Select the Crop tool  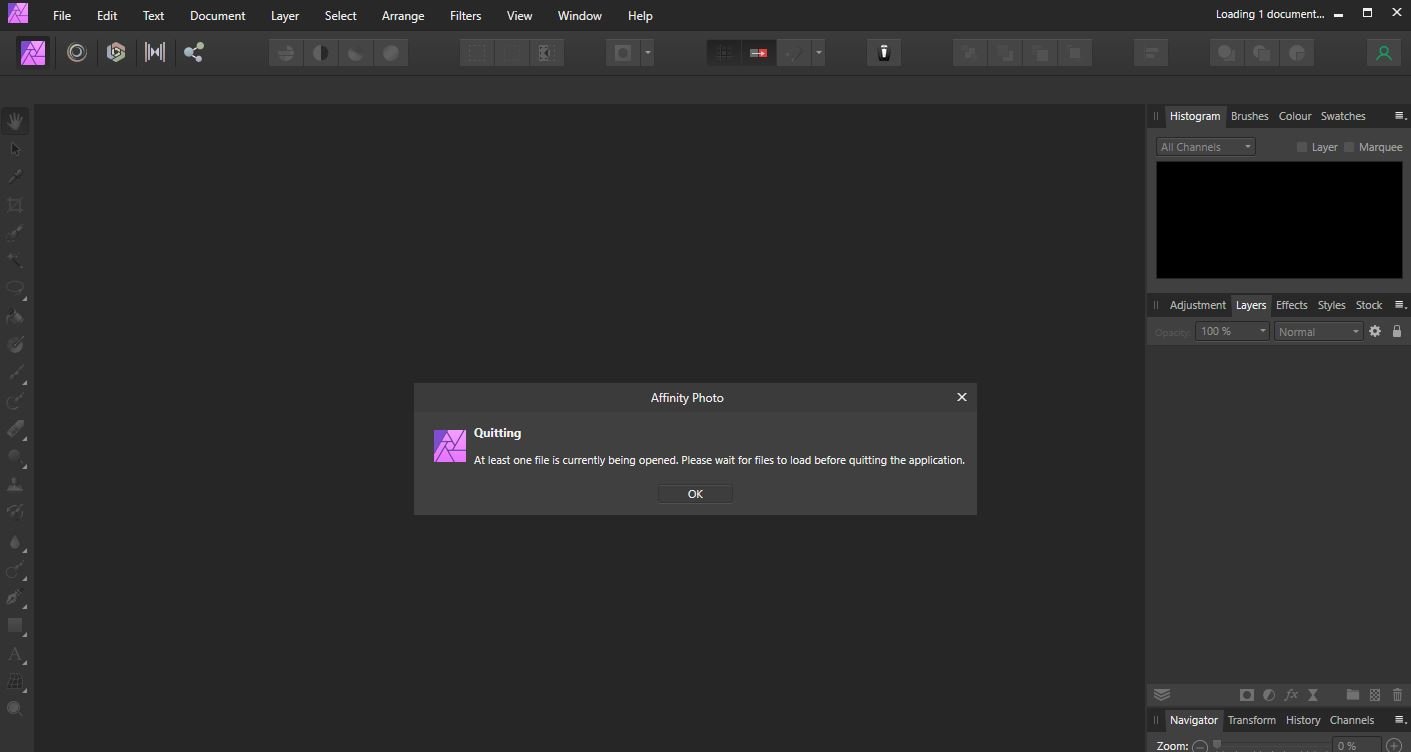(15, 205)
